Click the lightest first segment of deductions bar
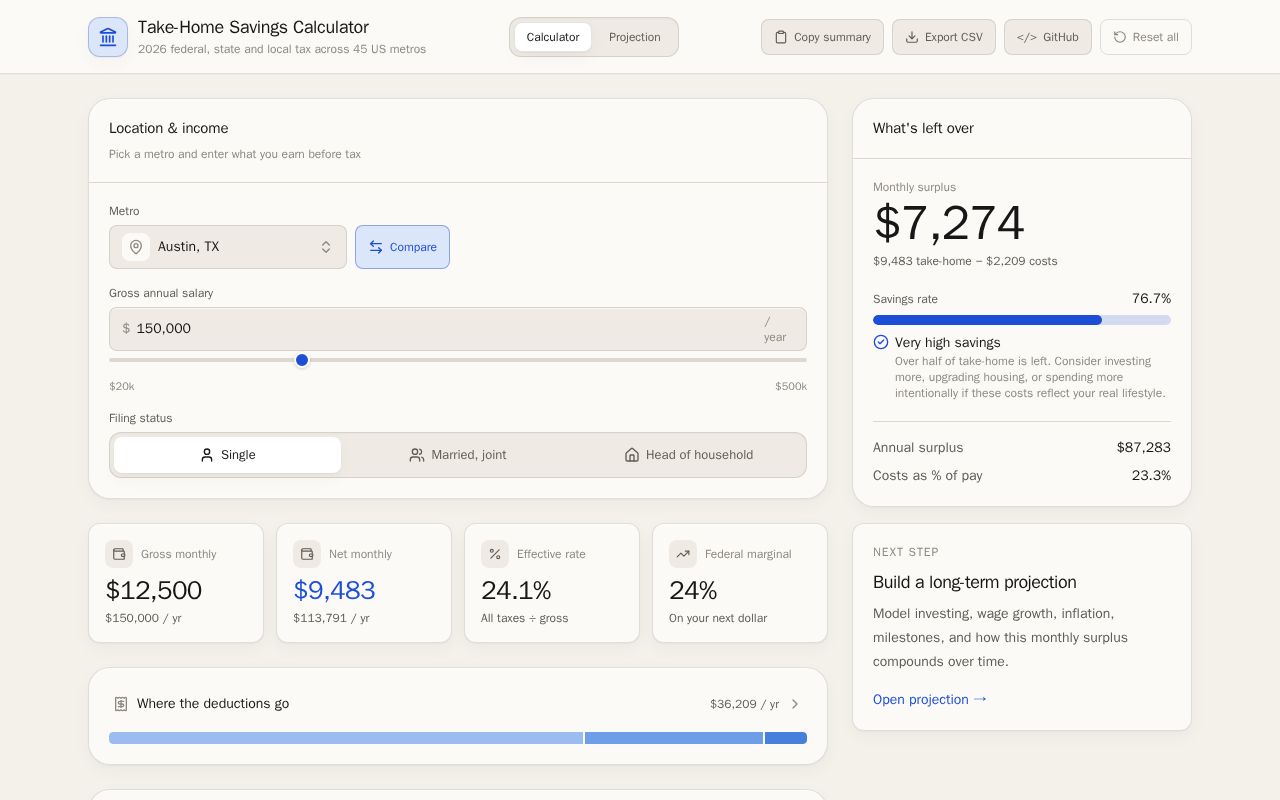This screenshot has width=1280, height=800. (346, 738)
